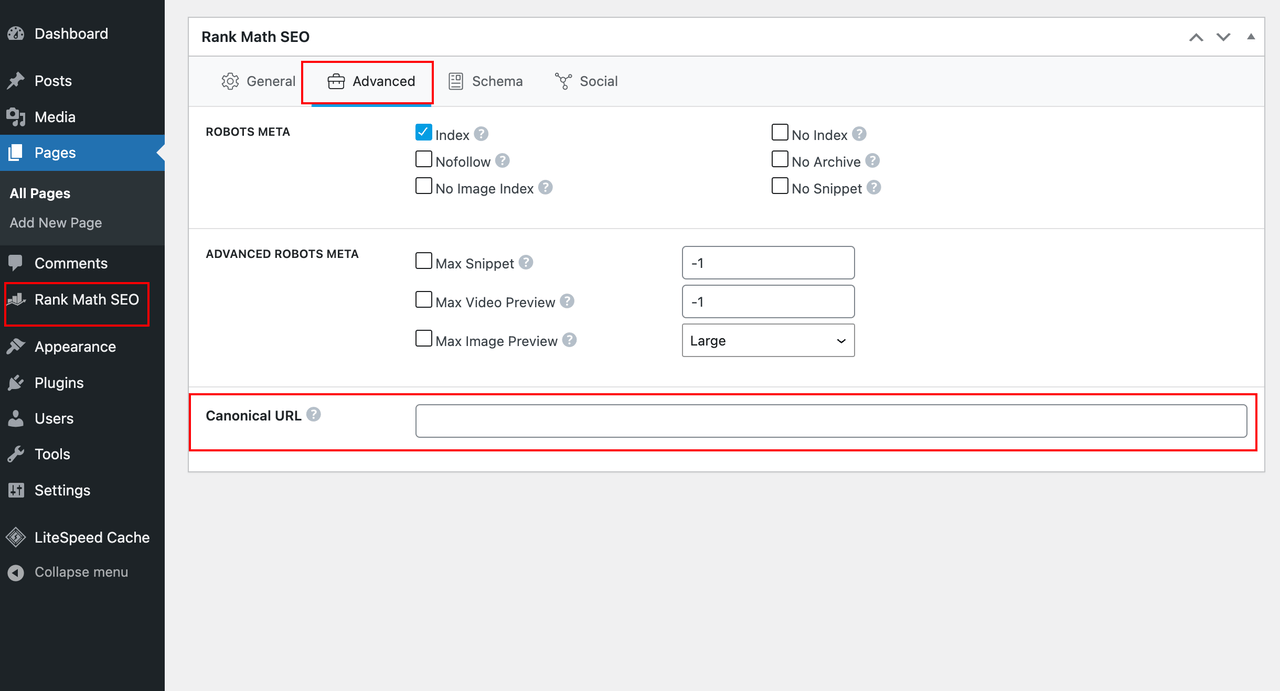The height and width of the screenshot is (691, 1280).
Task: Enable the No Image Index checkbox
Action: click(424, 187)
